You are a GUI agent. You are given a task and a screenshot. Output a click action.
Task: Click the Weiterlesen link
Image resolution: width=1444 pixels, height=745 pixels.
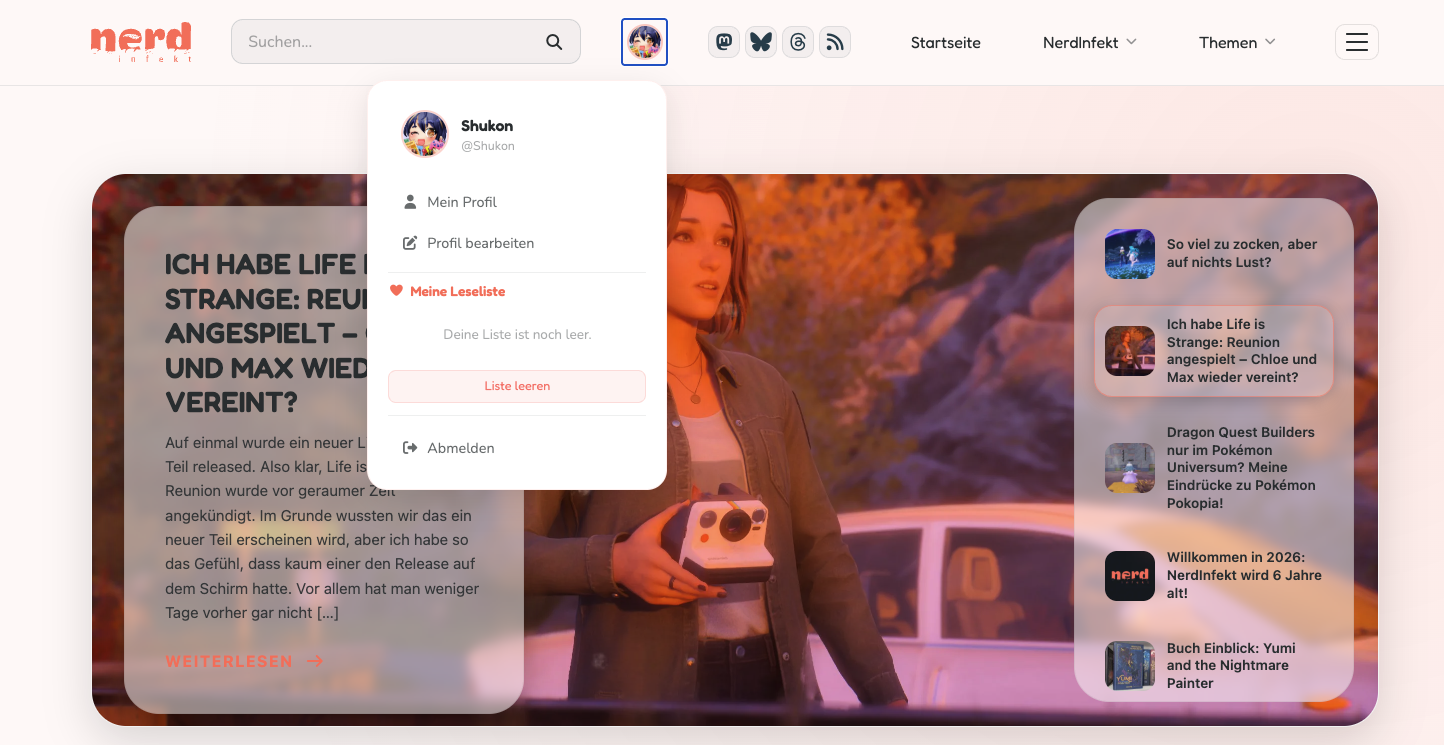click(229, 661)
